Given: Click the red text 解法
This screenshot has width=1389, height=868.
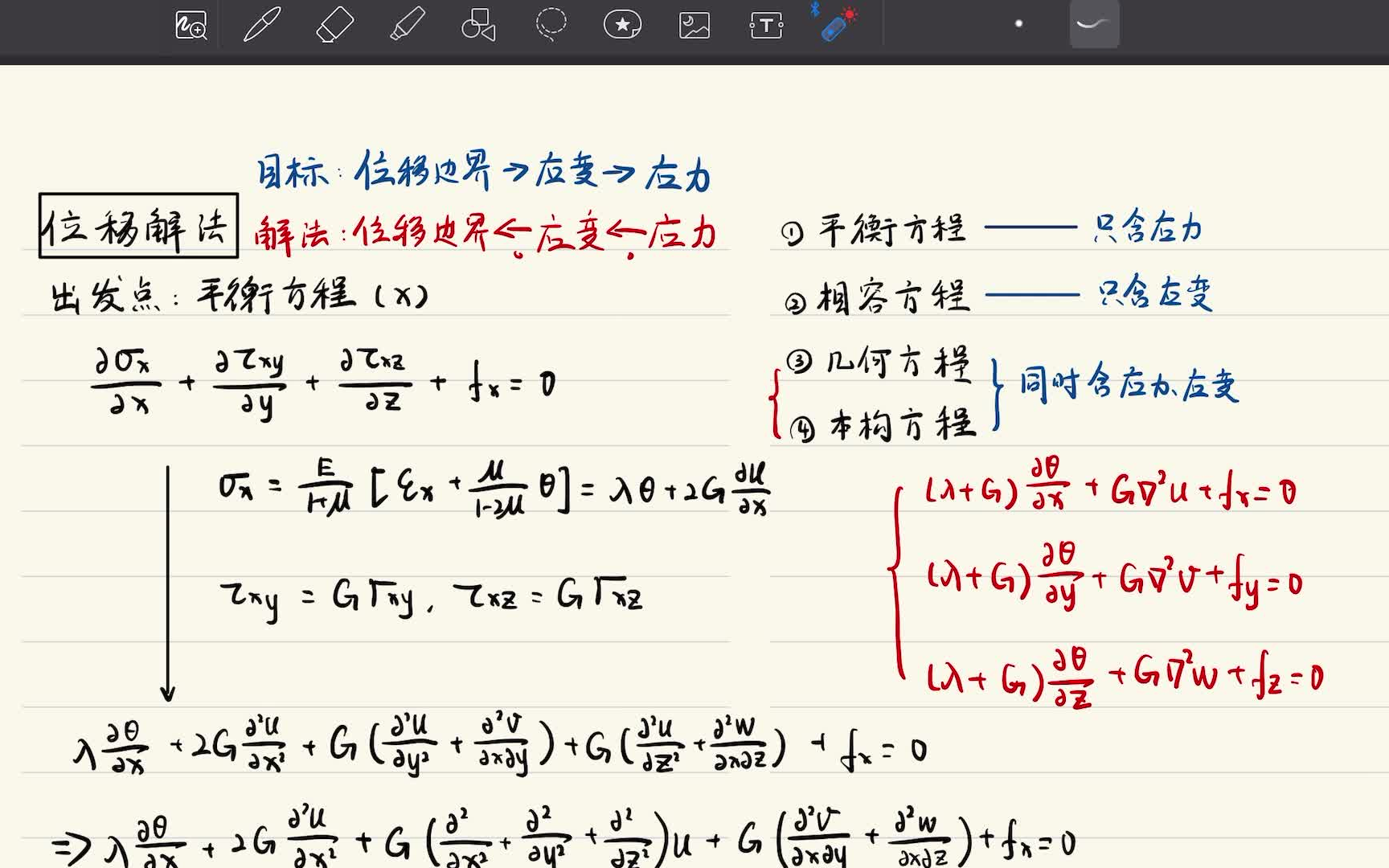Looking at the screenshot, I should [x=292, y=235].
